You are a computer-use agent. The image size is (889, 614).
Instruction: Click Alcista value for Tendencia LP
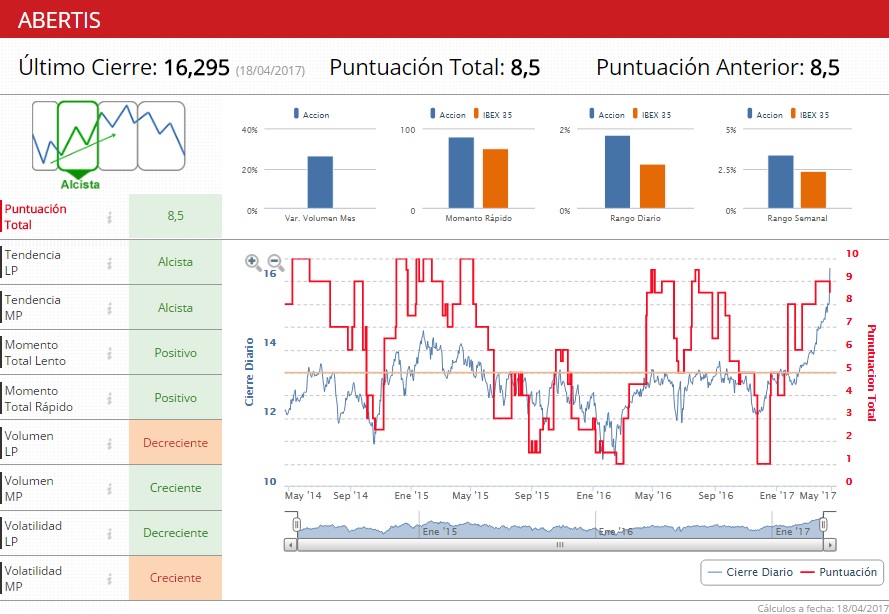[x=175, y=262]
